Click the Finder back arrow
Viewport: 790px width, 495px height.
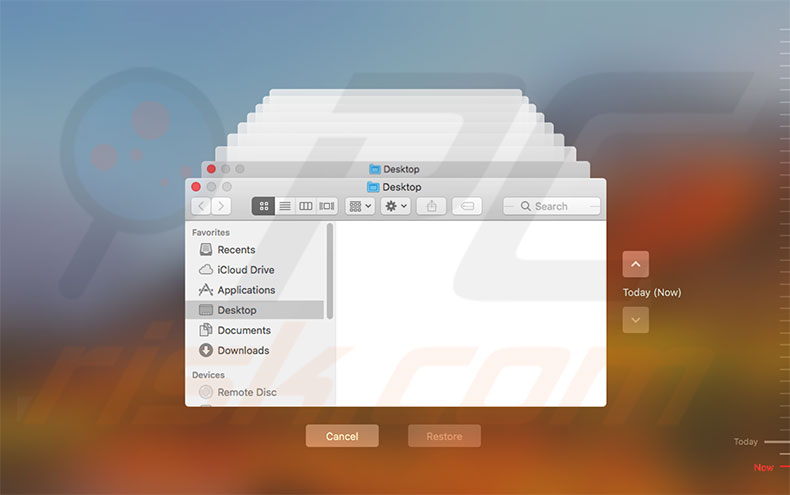(x=202, y=206)
